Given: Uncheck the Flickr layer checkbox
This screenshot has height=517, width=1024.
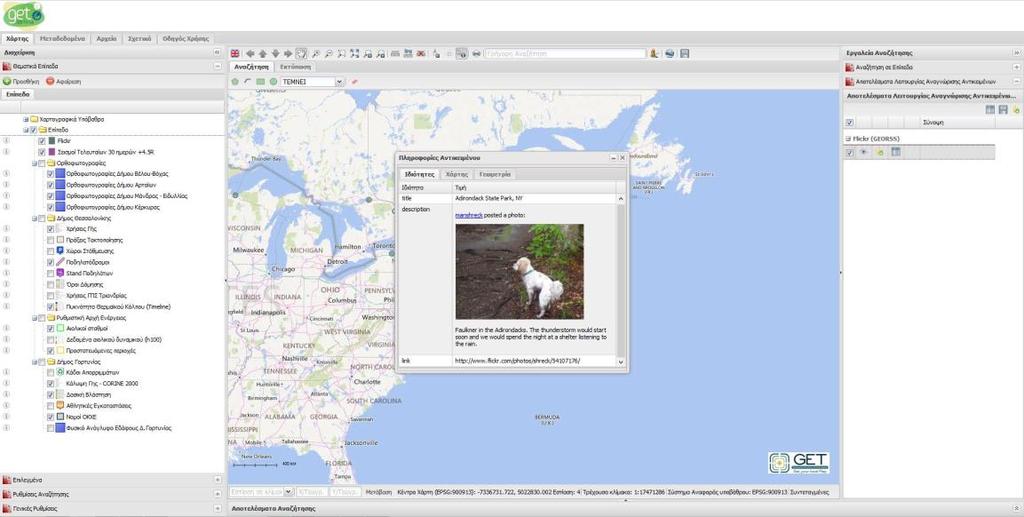Looking at the screenshot, I should [42, 141].
